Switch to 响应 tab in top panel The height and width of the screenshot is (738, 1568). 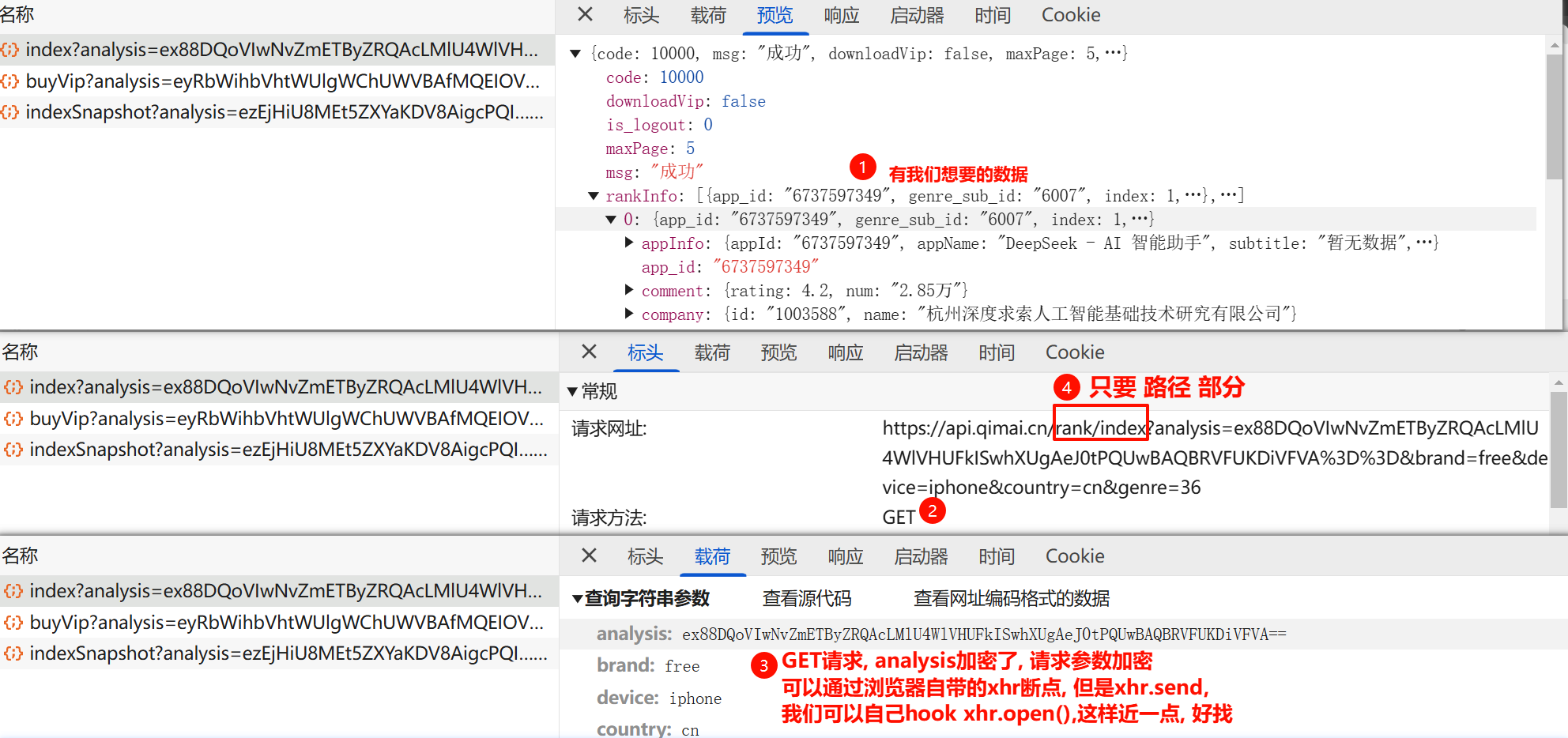(841, 16)
